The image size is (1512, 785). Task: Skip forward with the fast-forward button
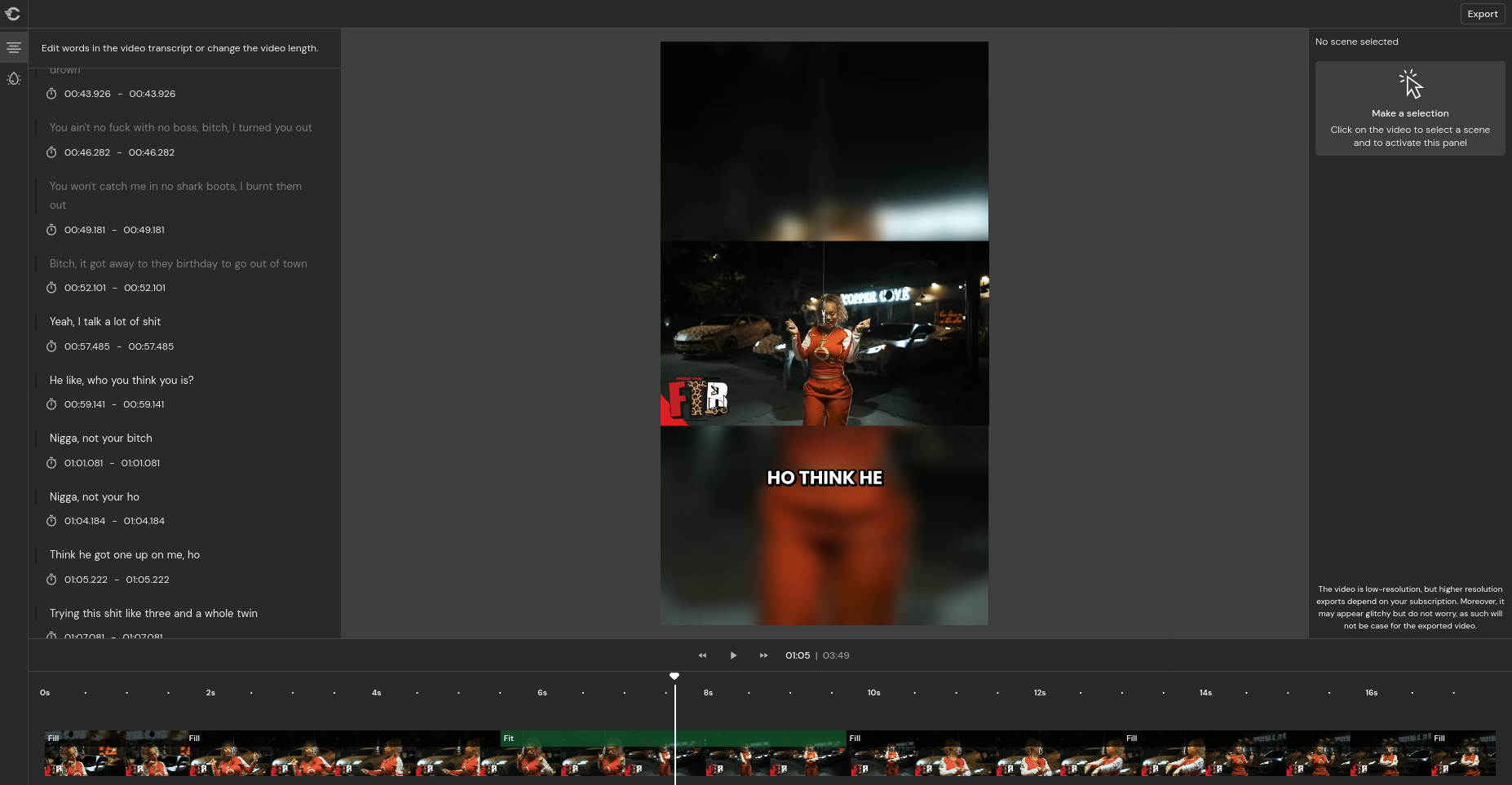pos(763,655)
